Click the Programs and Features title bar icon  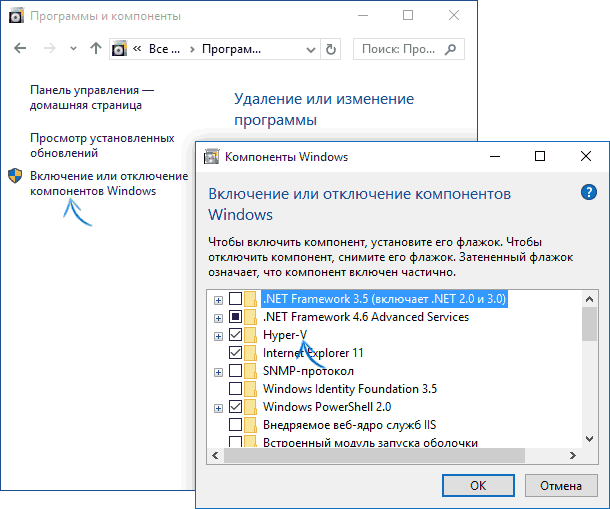tap(16, 16)
